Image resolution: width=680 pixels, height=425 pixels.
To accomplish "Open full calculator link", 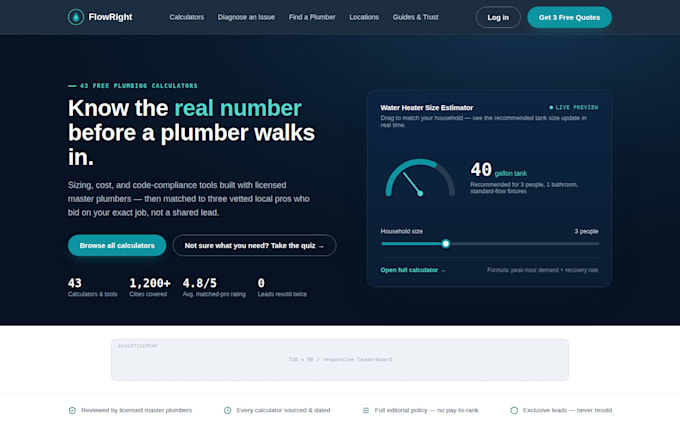I will coord(413,270).
